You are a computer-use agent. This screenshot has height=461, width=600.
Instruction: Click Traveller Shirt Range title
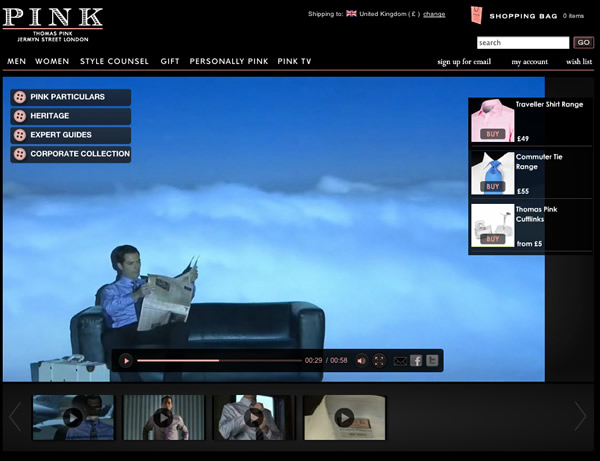549,104
